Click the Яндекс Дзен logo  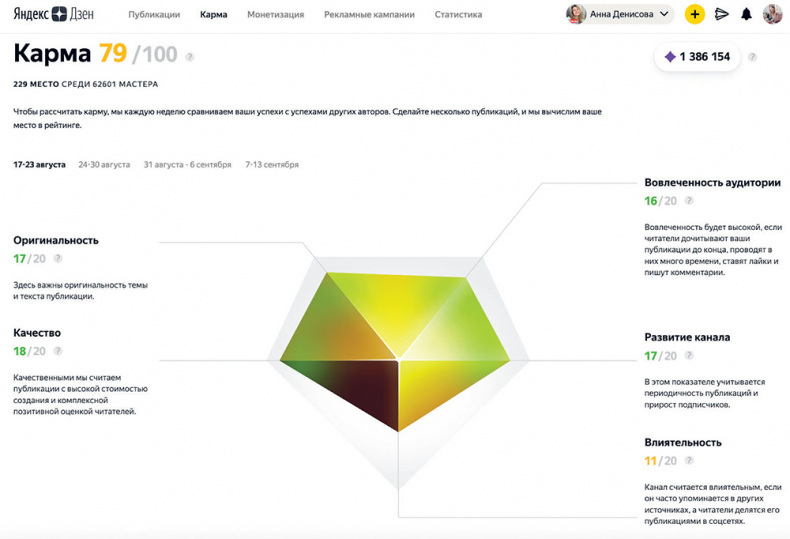pyautogui.click(x=54, y=14)
